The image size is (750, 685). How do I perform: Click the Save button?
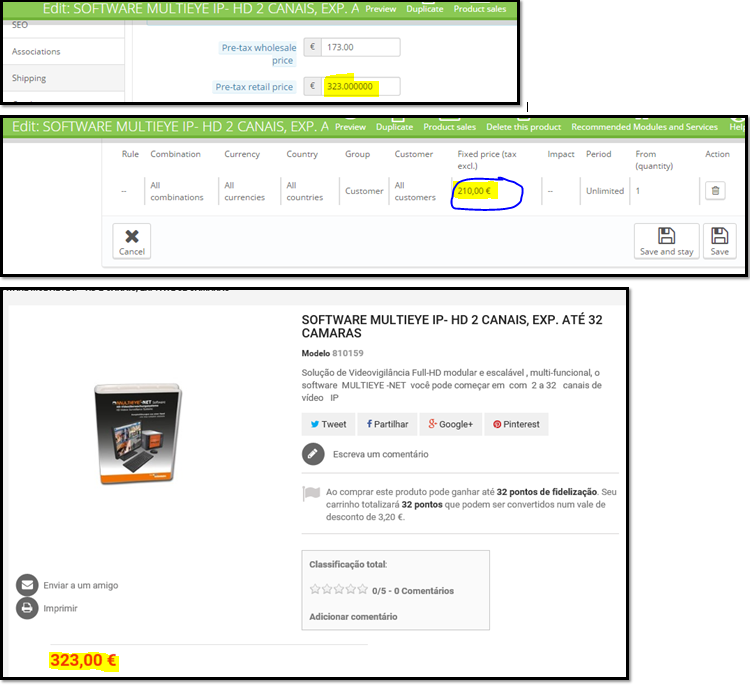pyautogui.click(x=719, y=242)
